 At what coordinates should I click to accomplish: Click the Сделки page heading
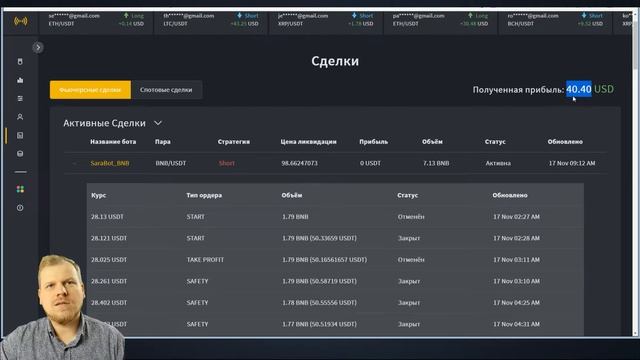(335, 61)
